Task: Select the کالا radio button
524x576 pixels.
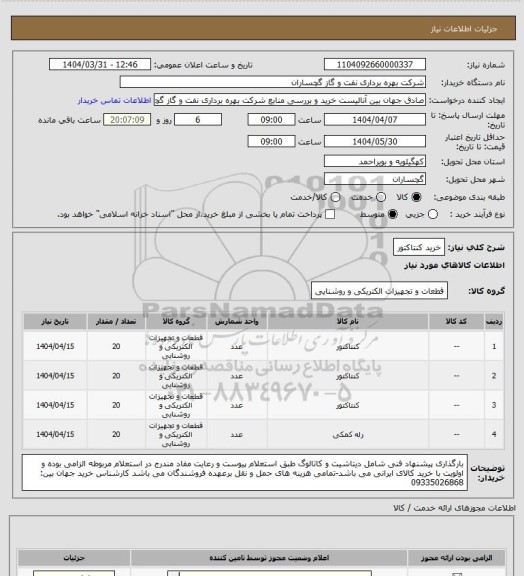Action: (x=416, y=197)
